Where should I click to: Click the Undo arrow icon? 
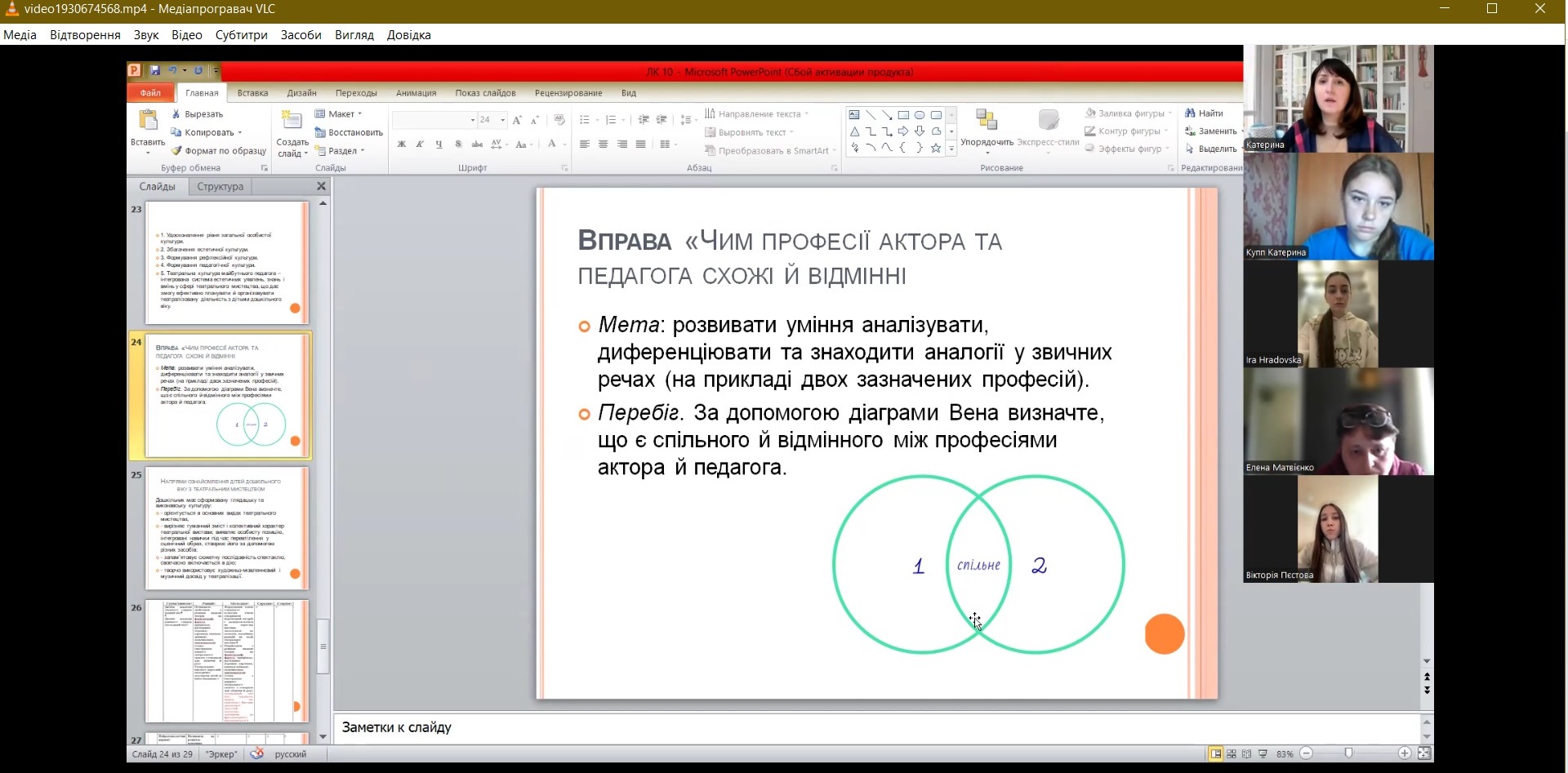(172, 71)
